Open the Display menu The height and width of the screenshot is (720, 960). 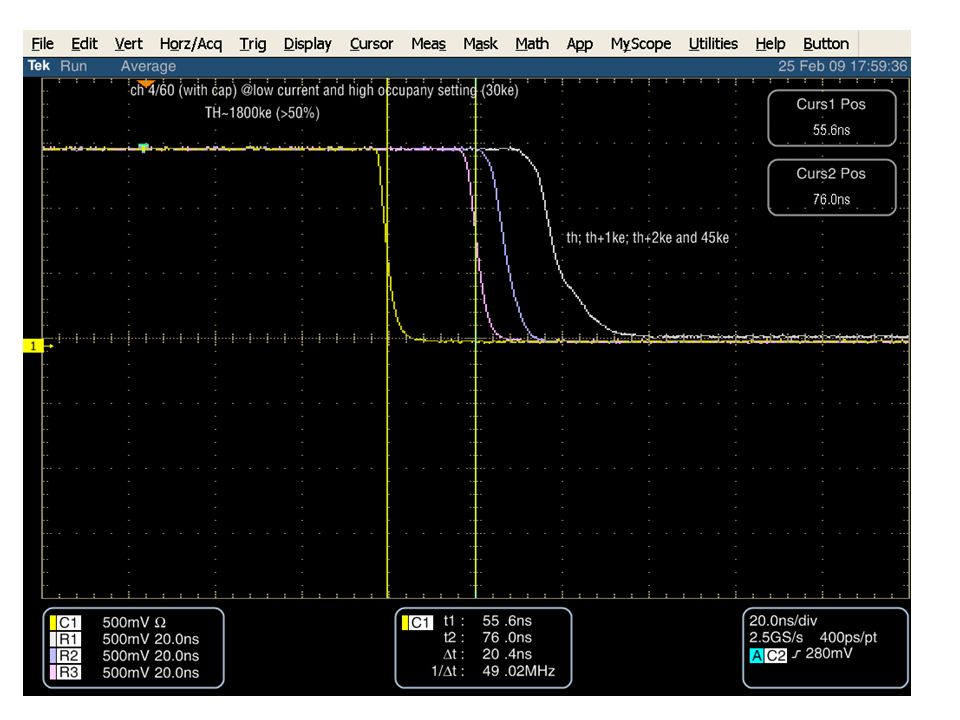point(307,44)
